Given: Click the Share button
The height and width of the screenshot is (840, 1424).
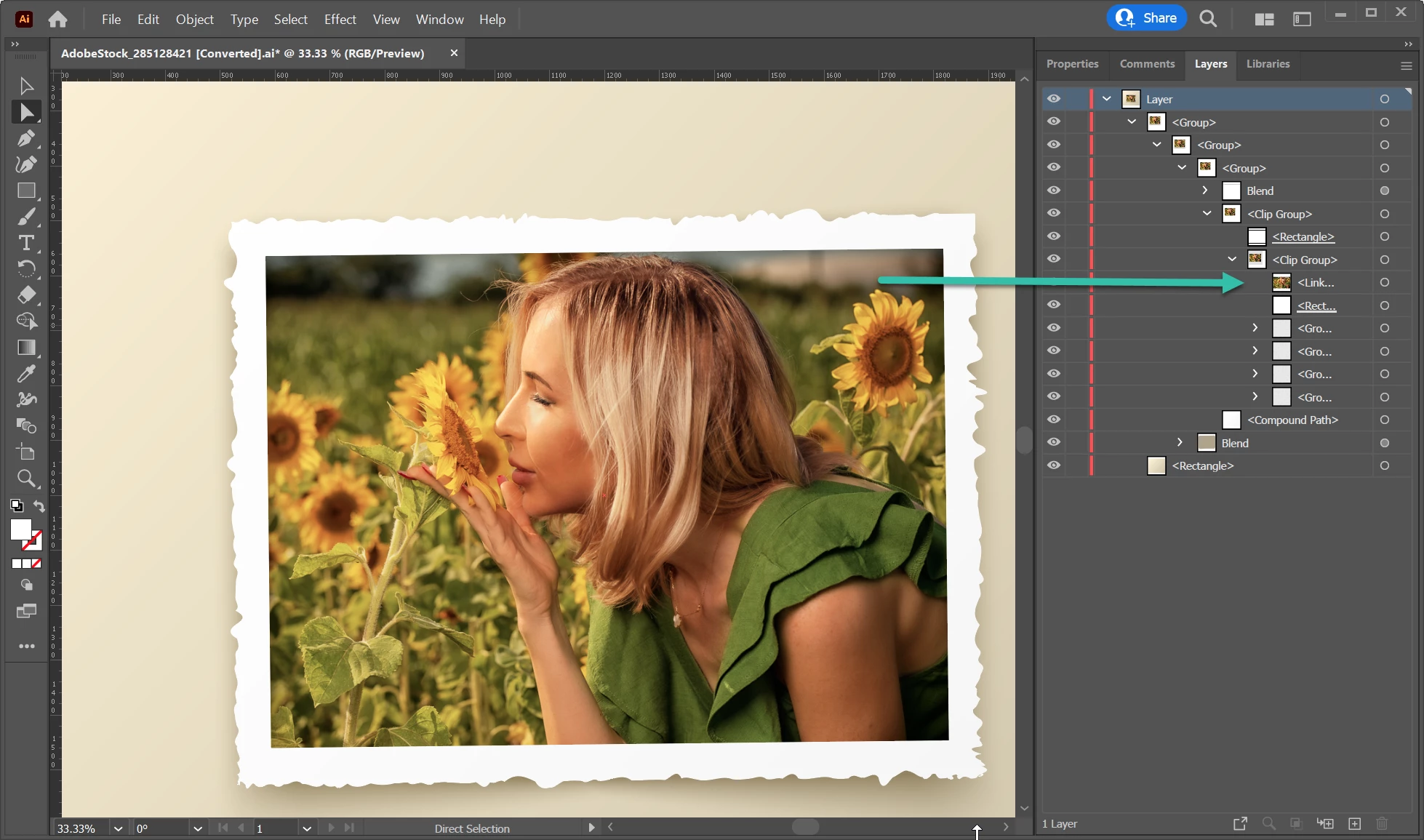Looking at the screenshot, I should (1146, 18).
